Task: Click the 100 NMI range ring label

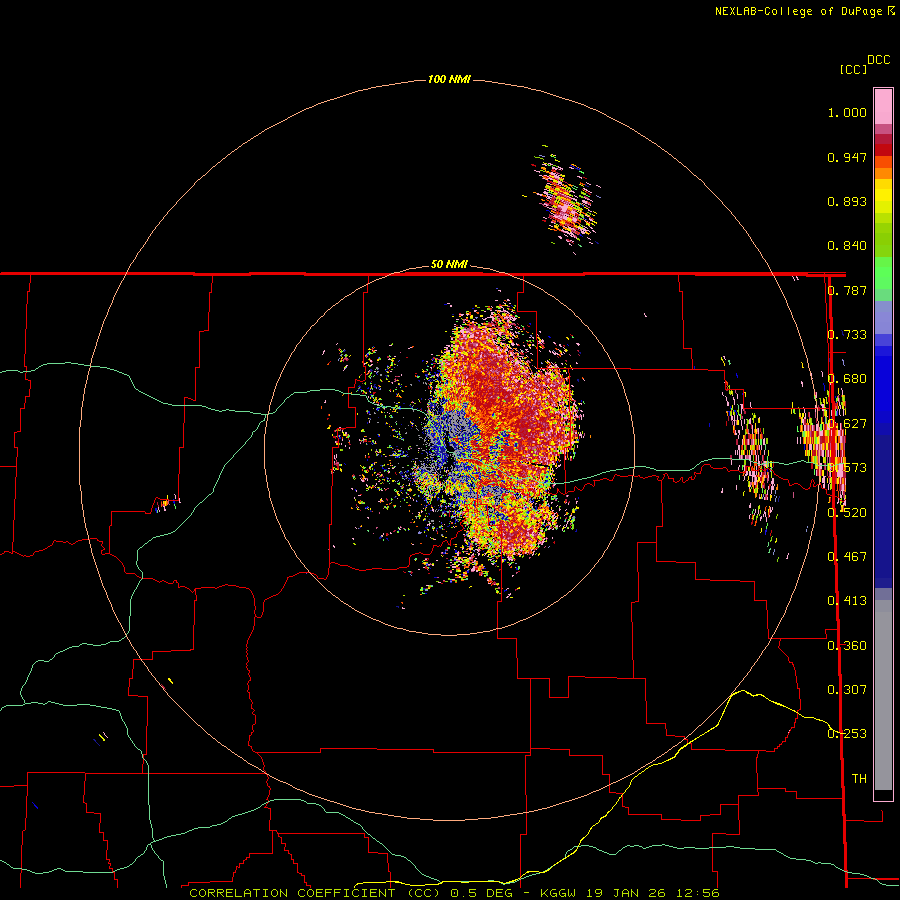Action: point(449,79)
